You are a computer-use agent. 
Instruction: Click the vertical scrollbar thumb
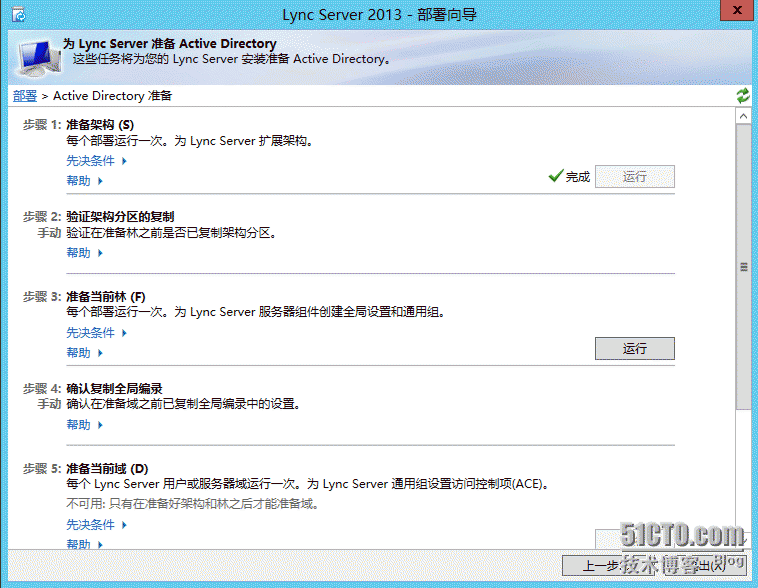tap(743, 267)
